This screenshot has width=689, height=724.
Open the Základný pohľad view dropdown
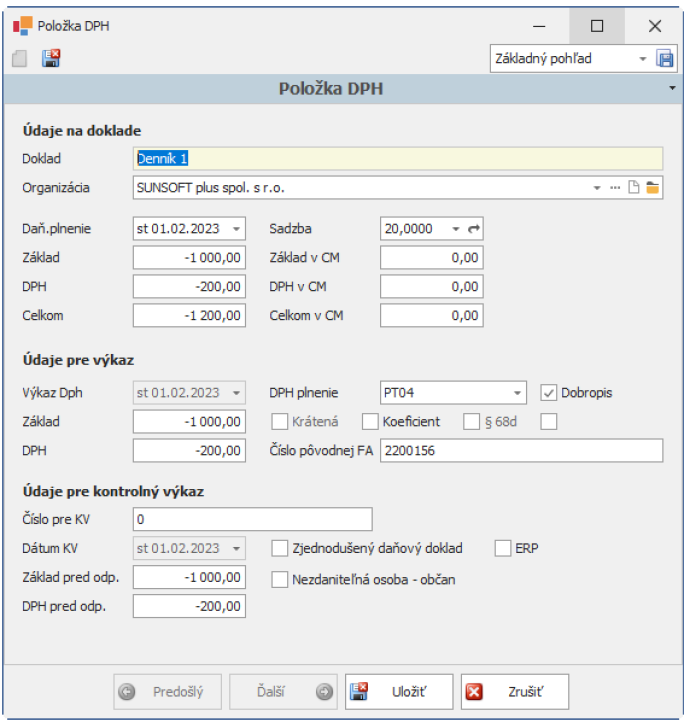643,59
